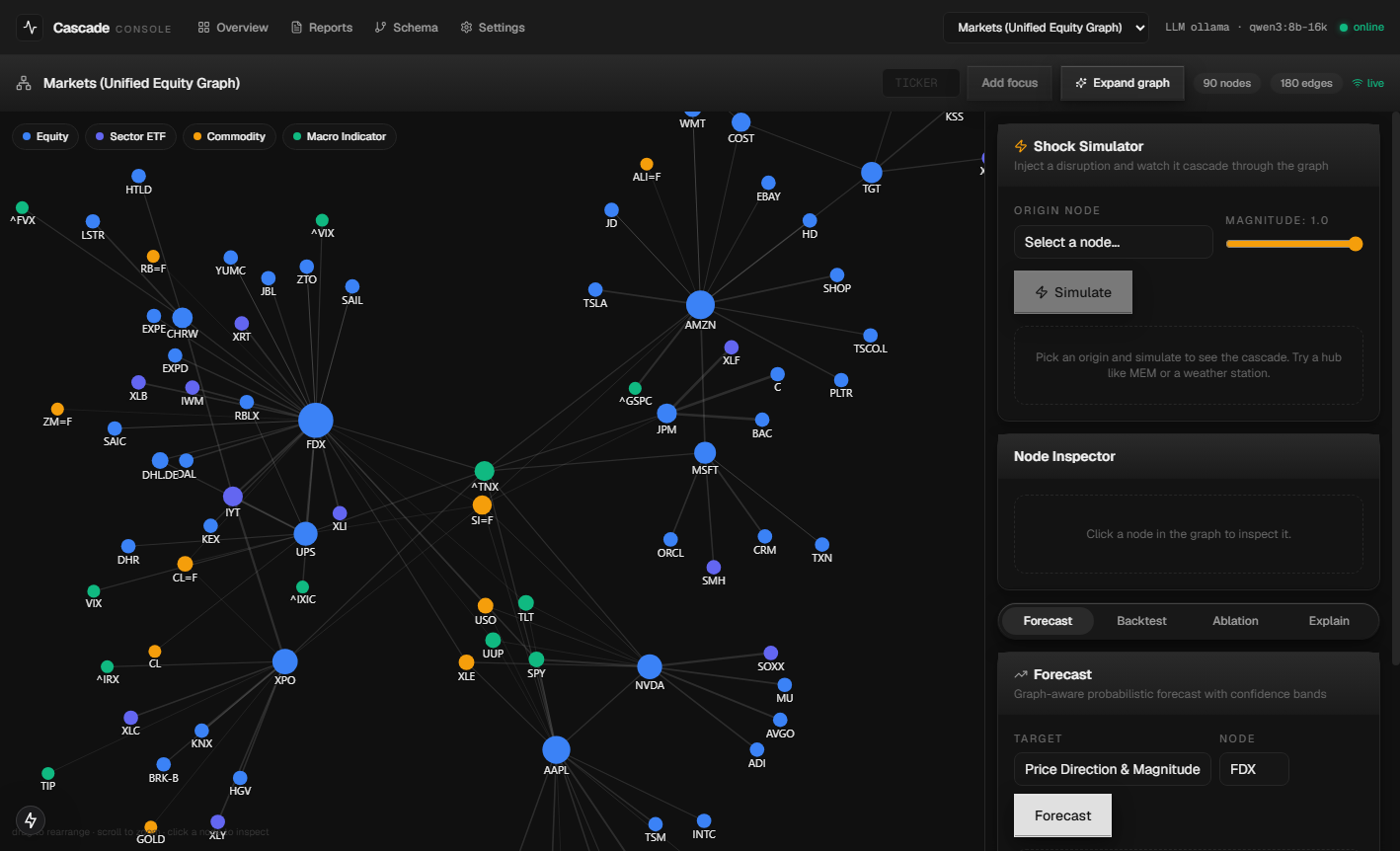Click the TICKER input field
Viewport: 1400px width, 851px height.
click(x=921, y=83)
